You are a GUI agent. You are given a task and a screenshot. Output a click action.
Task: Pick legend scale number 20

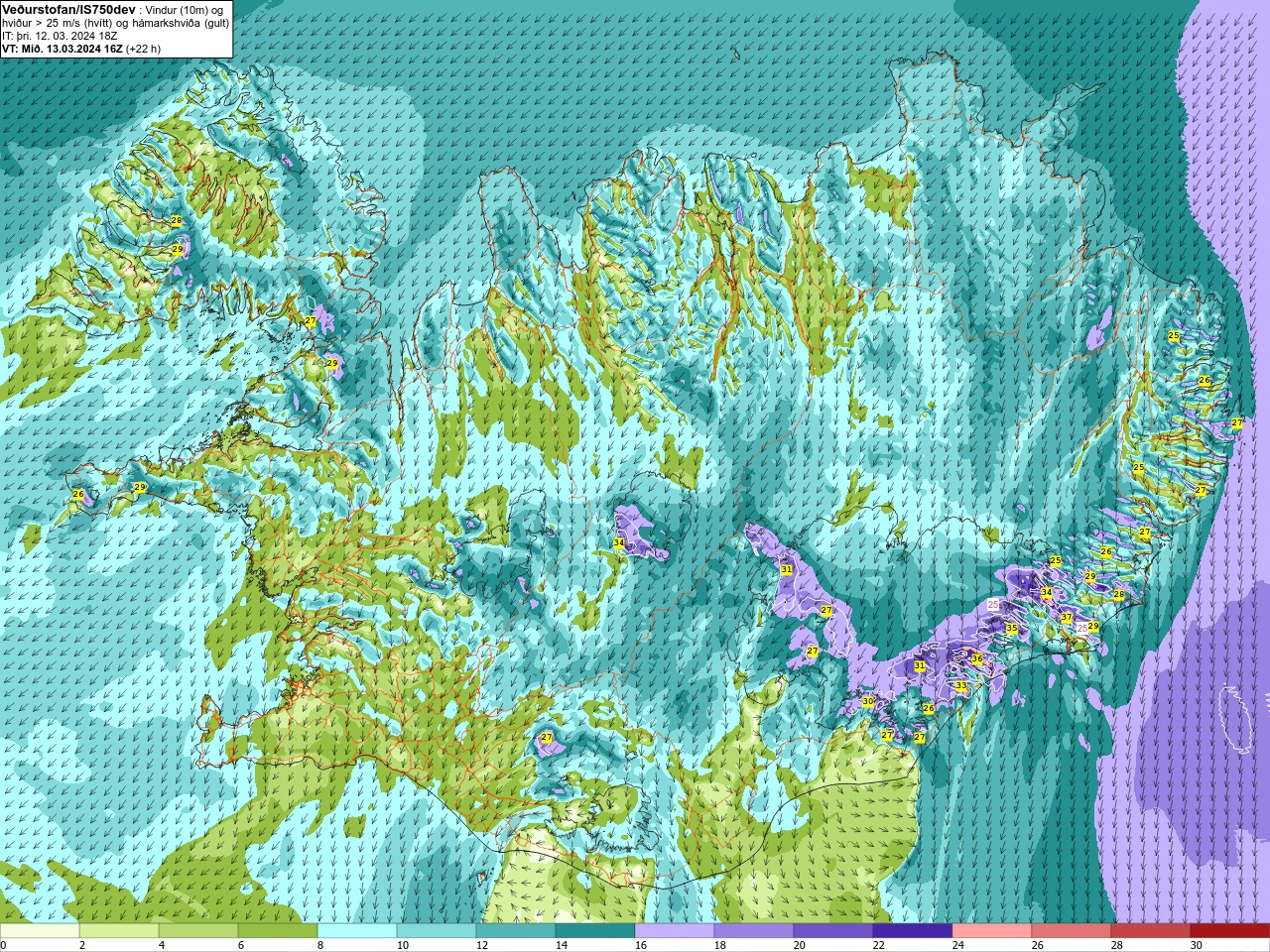coord(800,945)
